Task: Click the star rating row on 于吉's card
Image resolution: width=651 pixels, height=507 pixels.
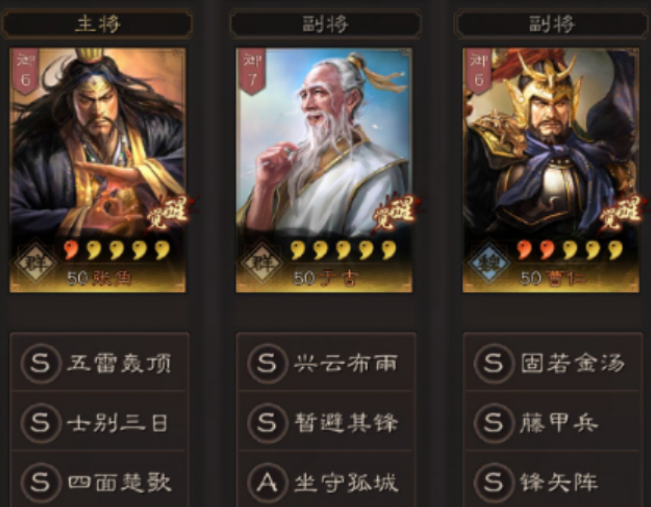Action: pyautogui.click(x=343, y=250)
